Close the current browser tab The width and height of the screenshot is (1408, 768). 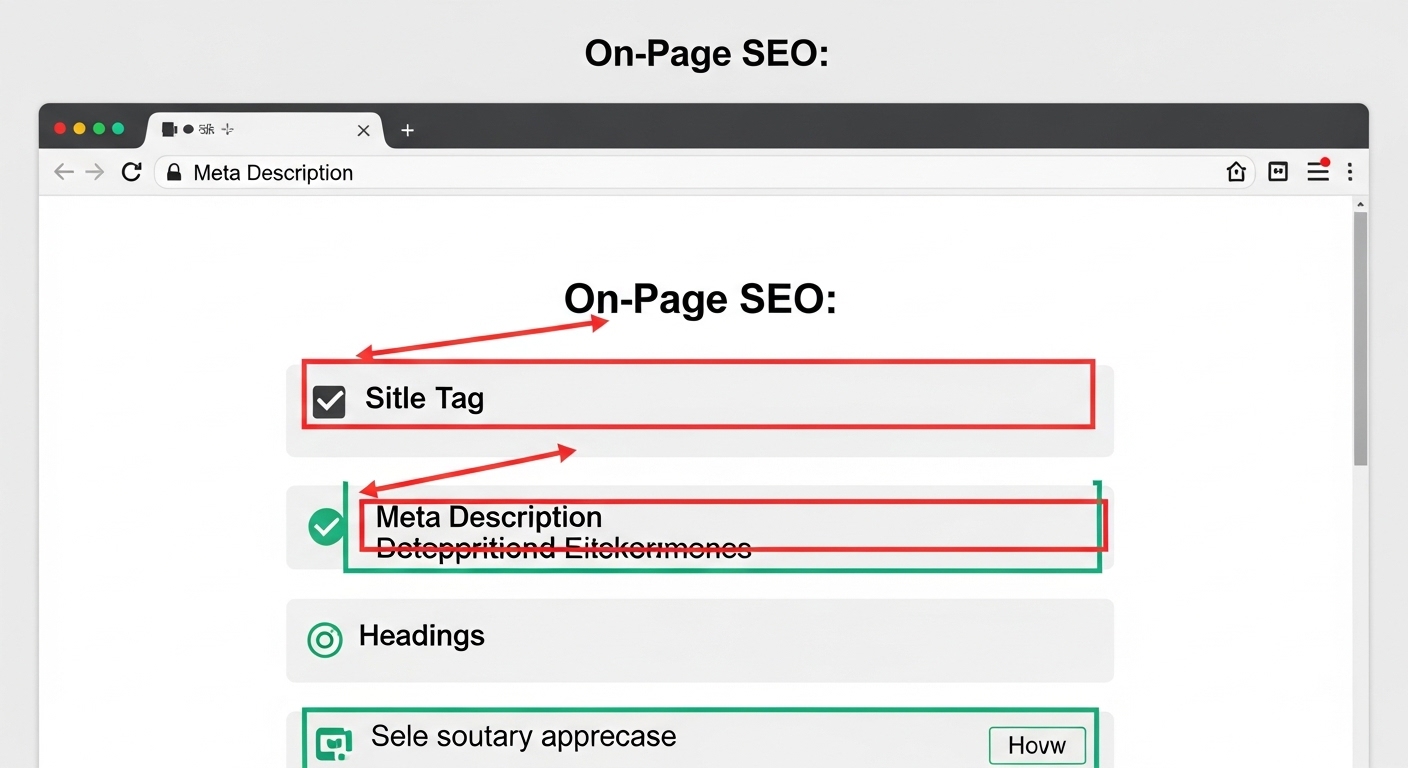click(x=363, y=130)
